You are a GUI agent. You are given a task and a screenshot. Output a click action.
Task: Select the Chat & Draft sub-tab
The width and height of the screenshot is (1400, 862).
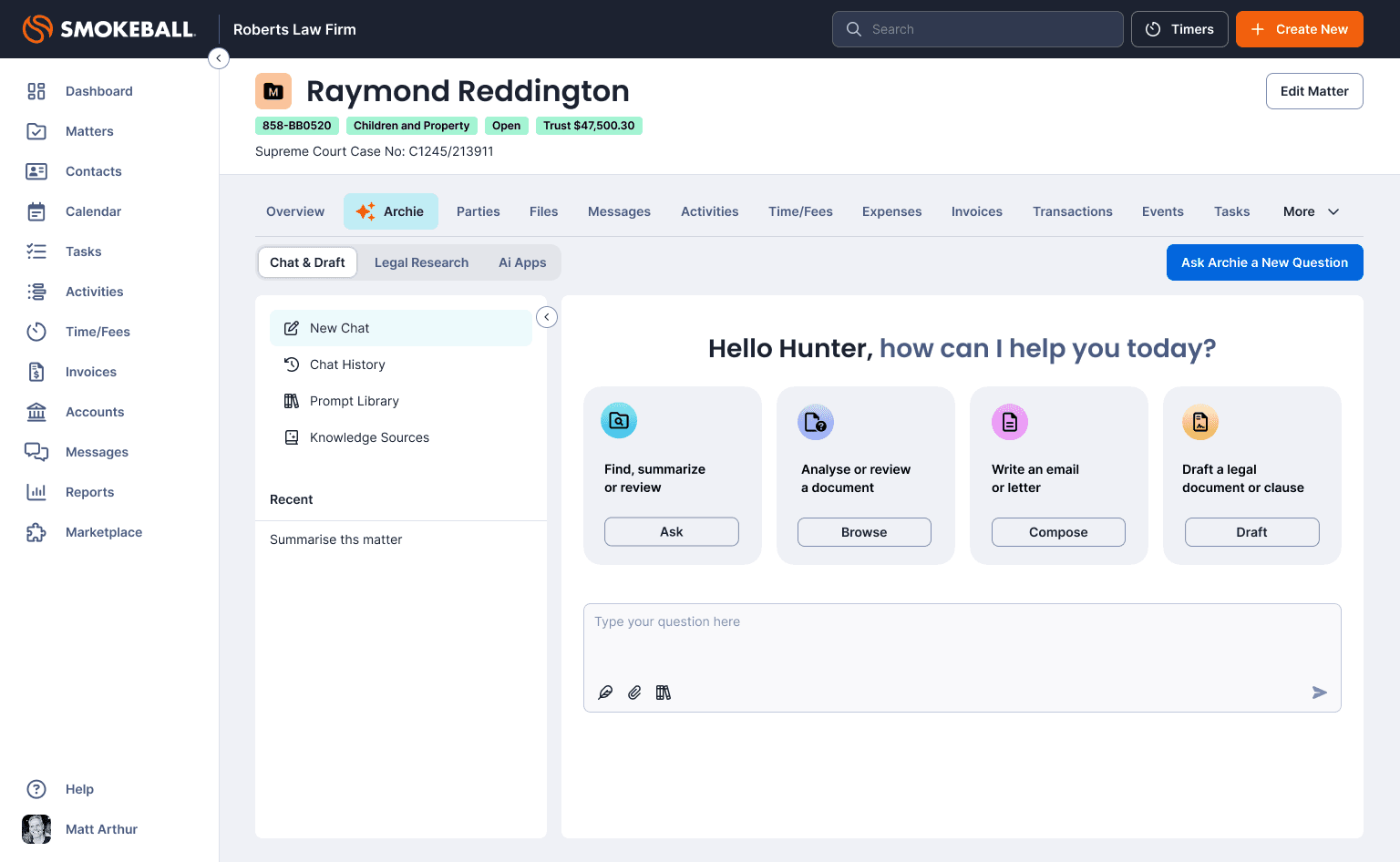pyautogui.click(x=307, y=262)
